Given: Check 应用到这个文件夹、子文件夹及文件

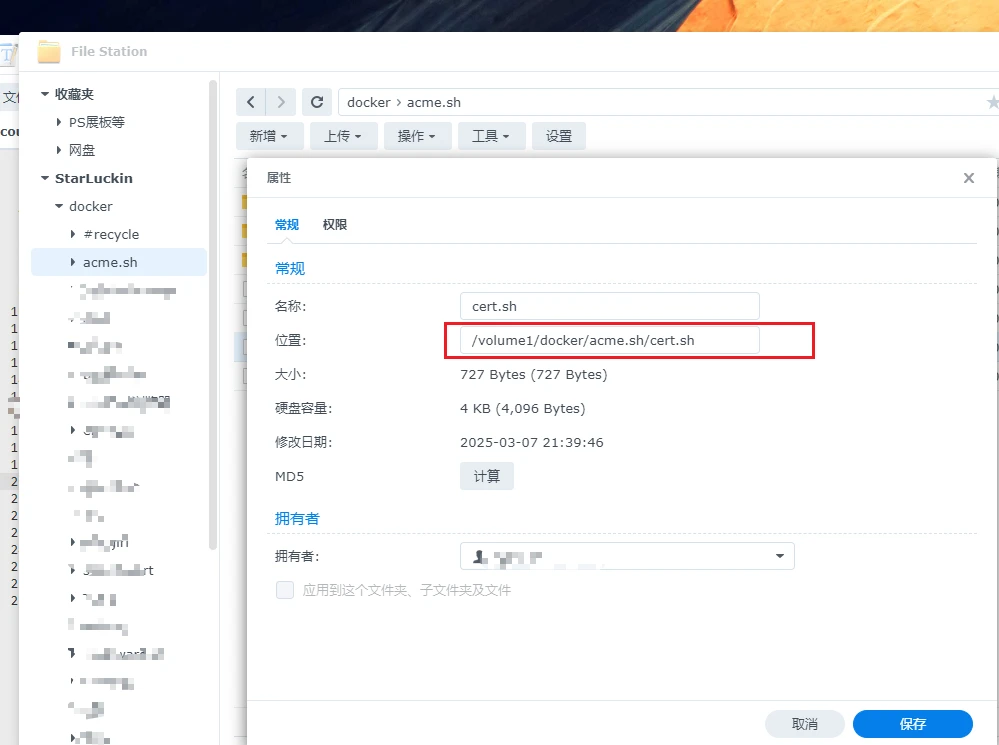Looking at the screenshot, I should click(x=285, y=590).
